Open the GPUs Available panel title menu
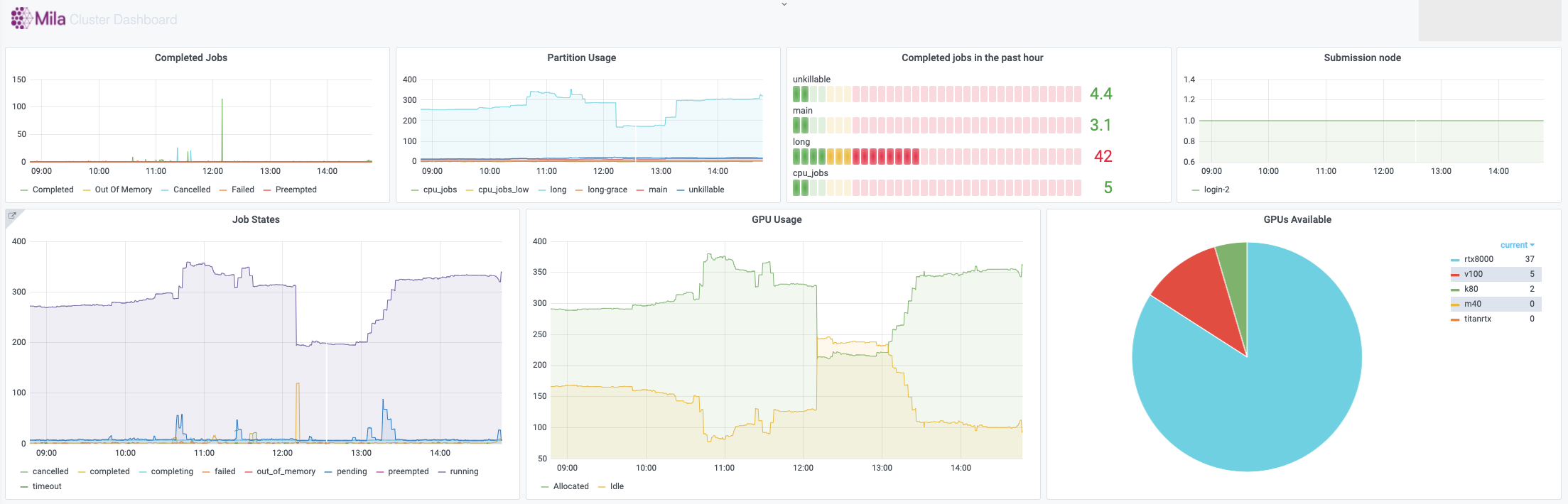Screen dimensions: 1568x504 [x=1297, y=219]
